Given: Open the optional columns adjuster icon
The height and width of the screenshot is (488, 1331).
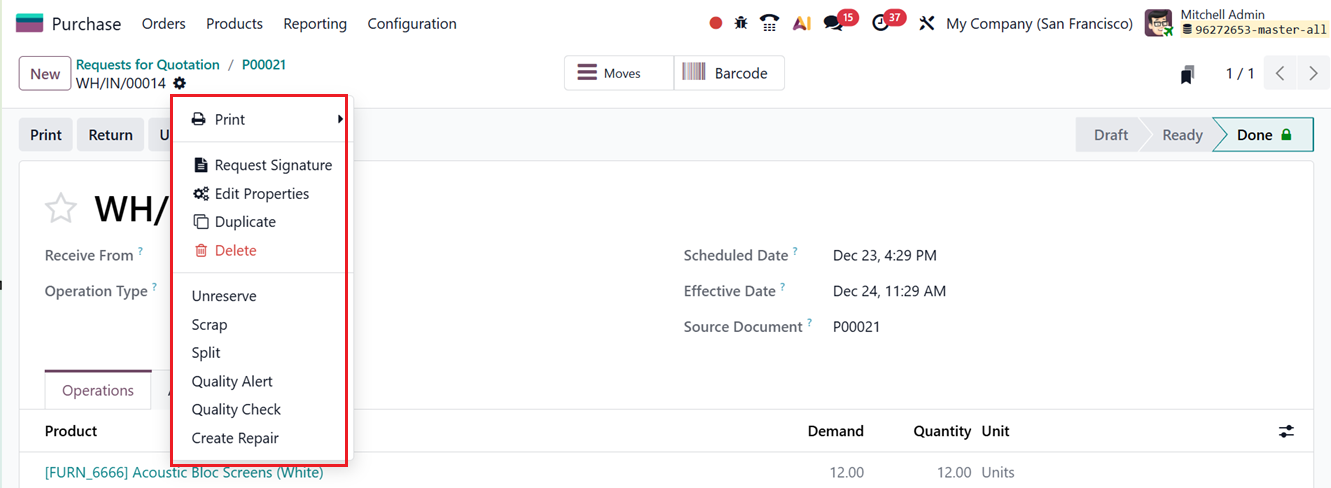Looking at the screenshot, I should tap(1286, 431).
